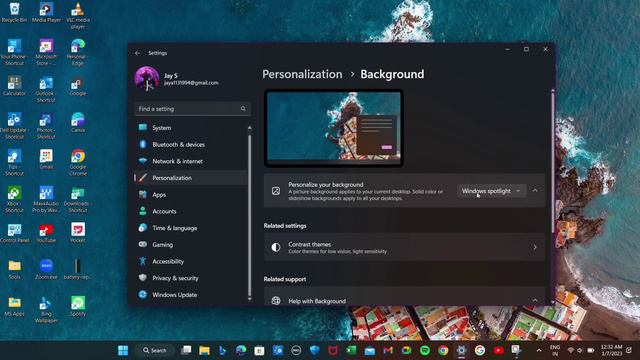This screenshot has width=640, height=360.
Task: Click the Find a setting search field
Action: (x=192, y=109)
